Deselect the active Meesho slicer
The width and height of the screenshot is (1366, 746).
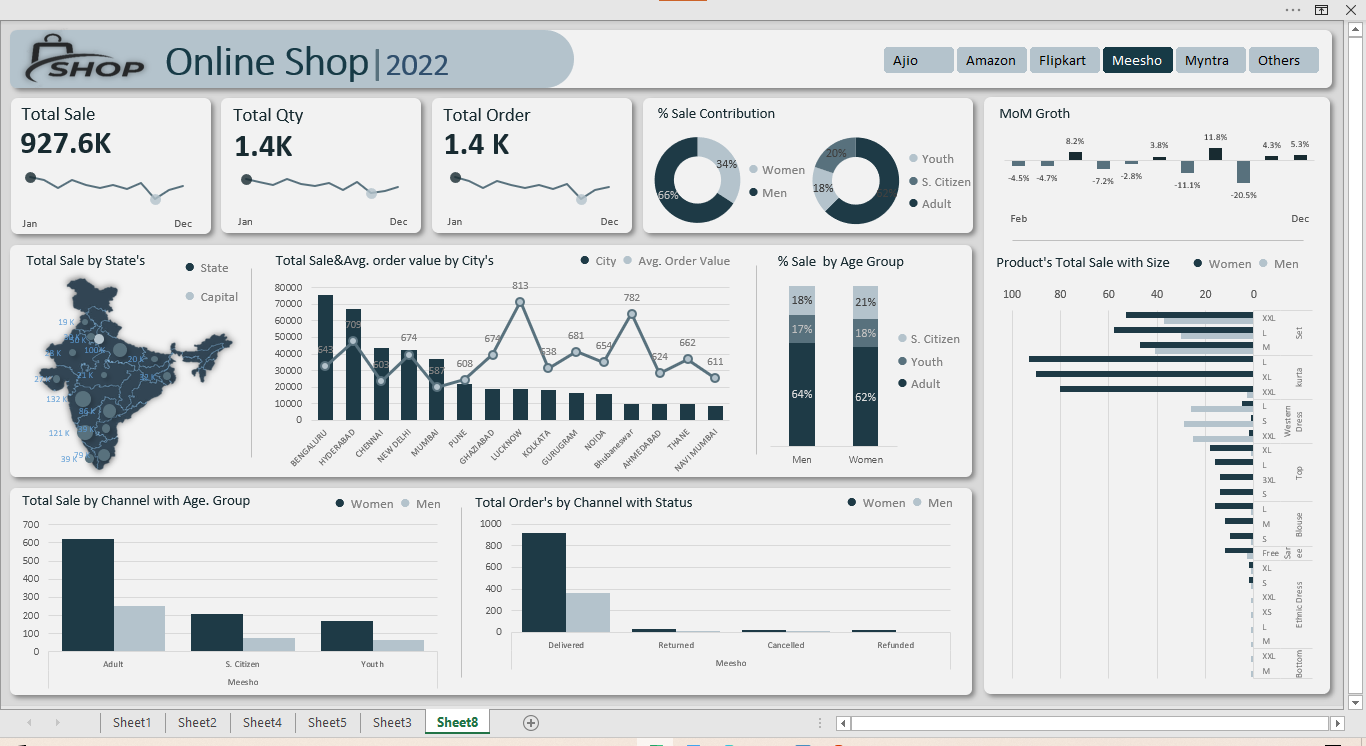click(1137, 60)
